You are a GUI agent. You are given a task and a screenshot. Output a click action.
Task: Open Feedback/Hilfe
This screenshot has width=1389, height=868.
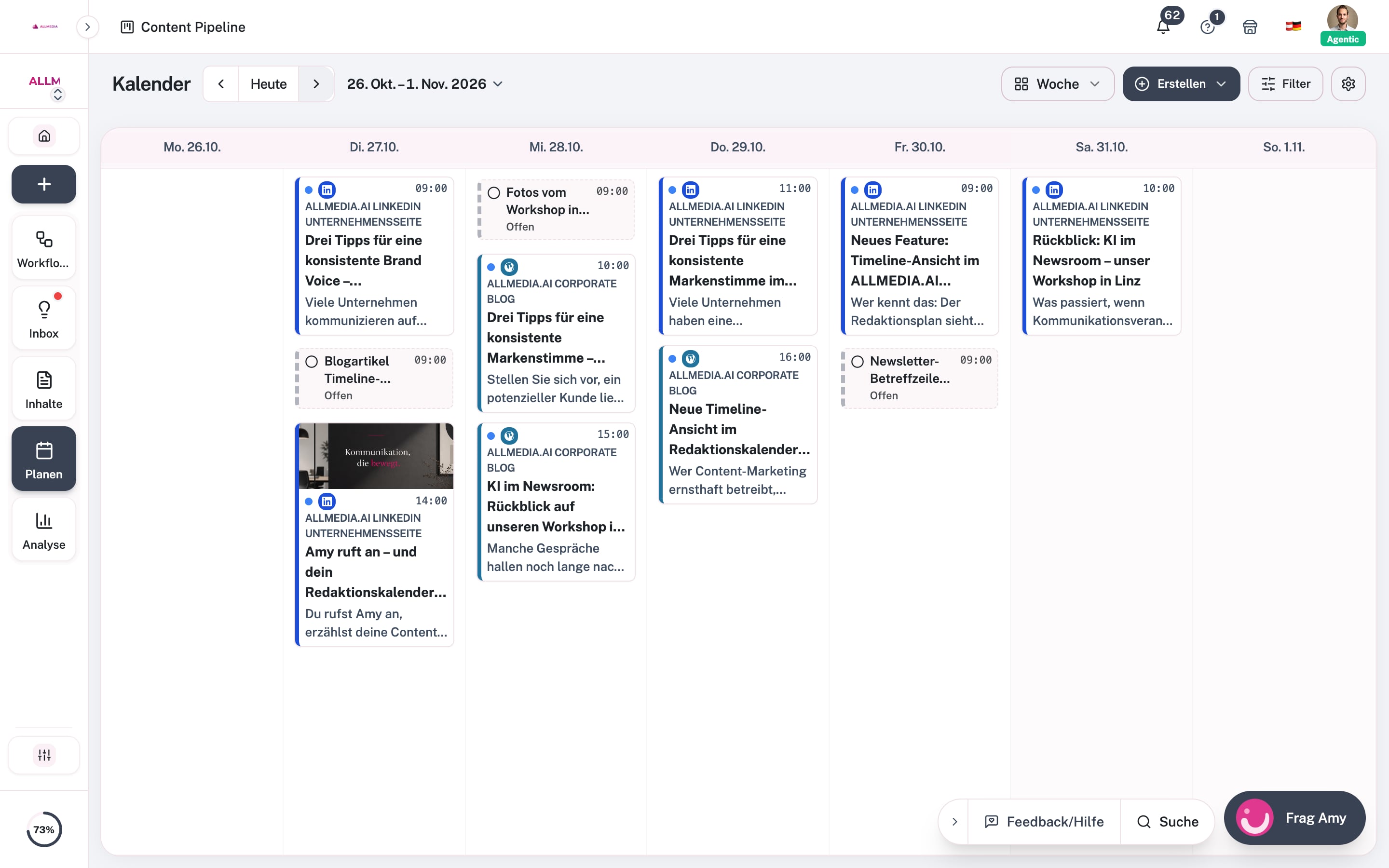coord(1044,822)
